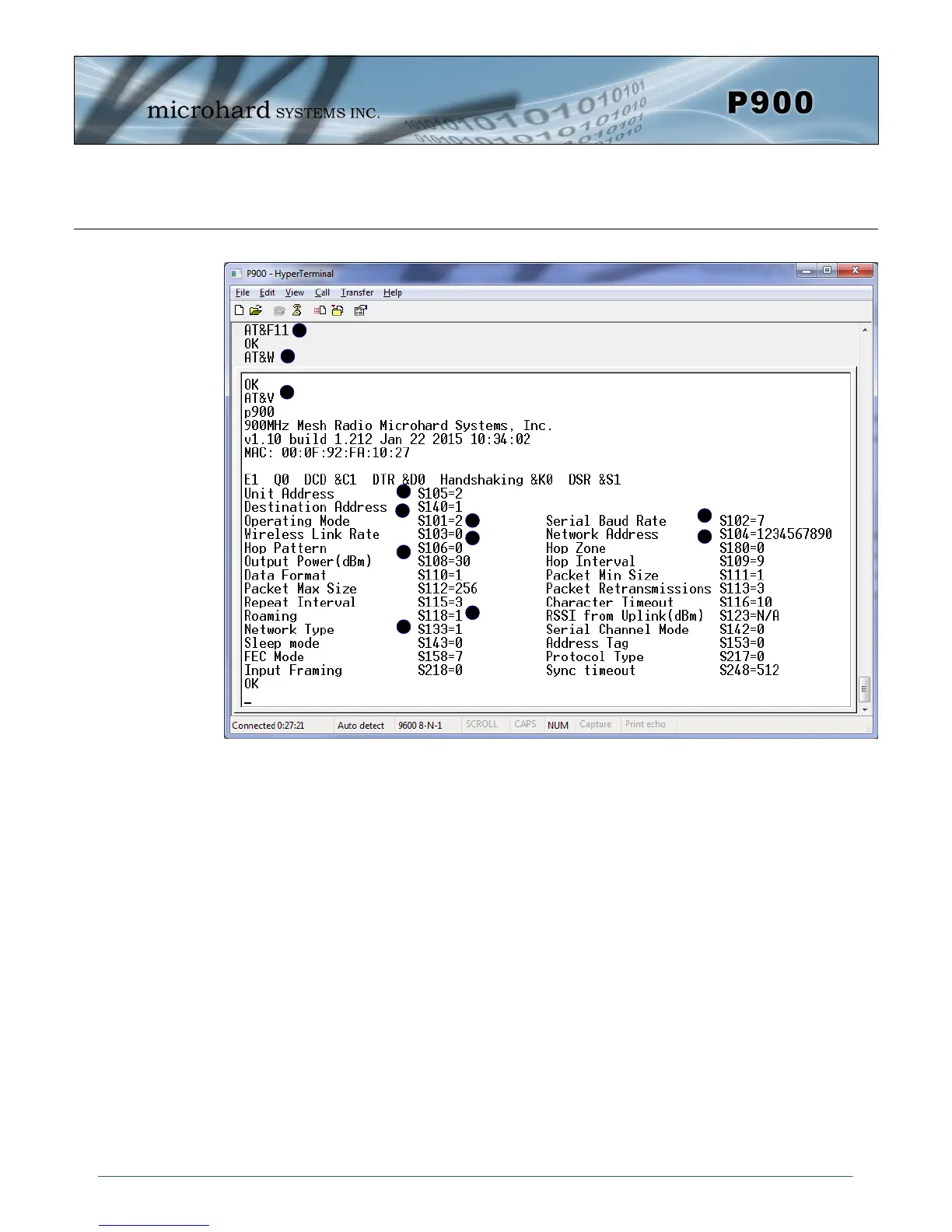Click the 'S140=1' Destination Address value
Screen dimensions: 952x1232
440,507
